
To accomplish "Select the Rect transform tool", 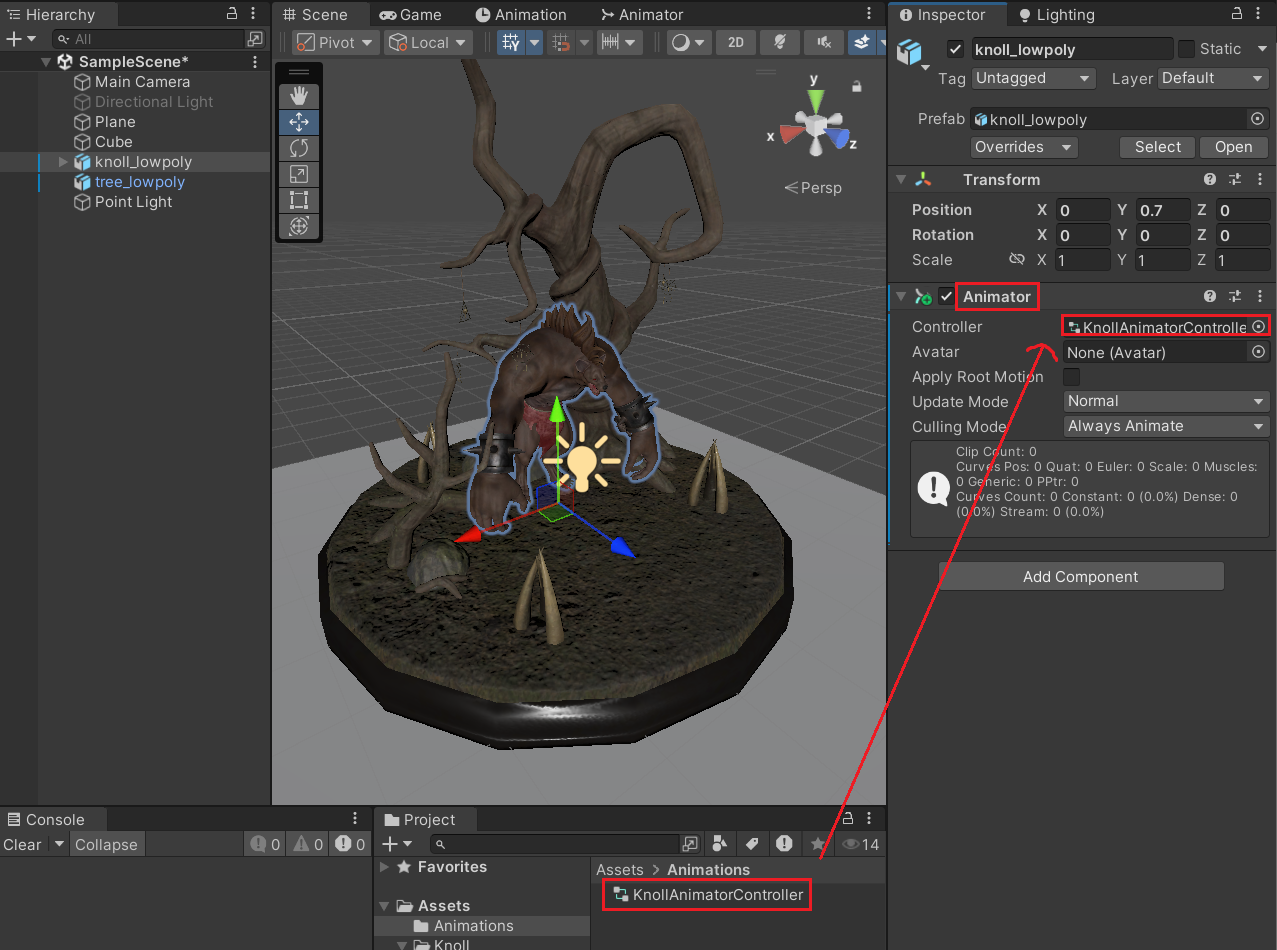I will (298, 200).
